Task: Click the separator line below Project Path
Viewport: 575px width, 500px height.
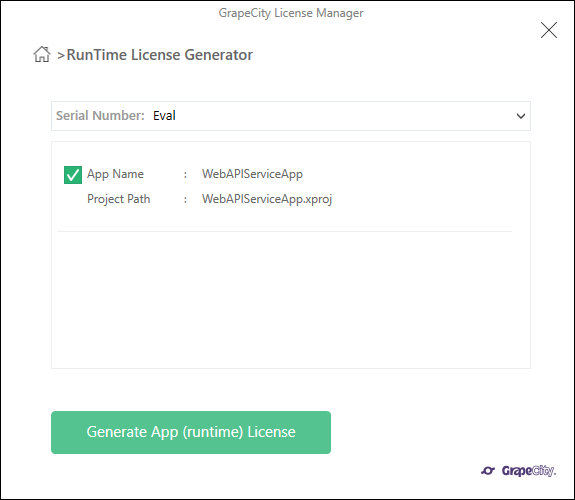Action: [284, 231]
